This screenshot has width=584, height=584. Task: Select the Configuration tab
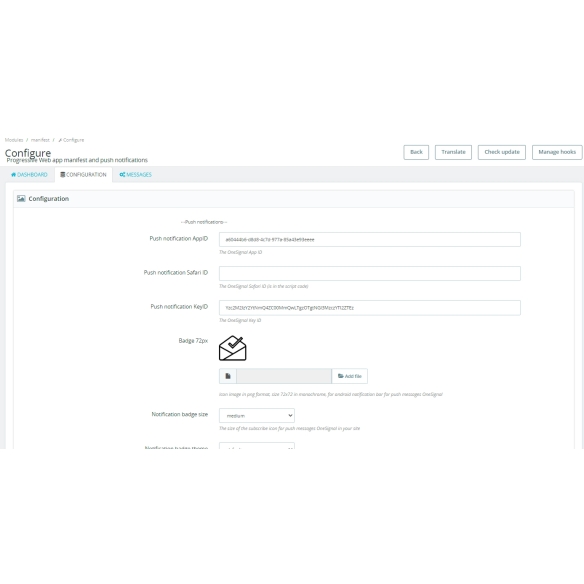click(83, 174)
